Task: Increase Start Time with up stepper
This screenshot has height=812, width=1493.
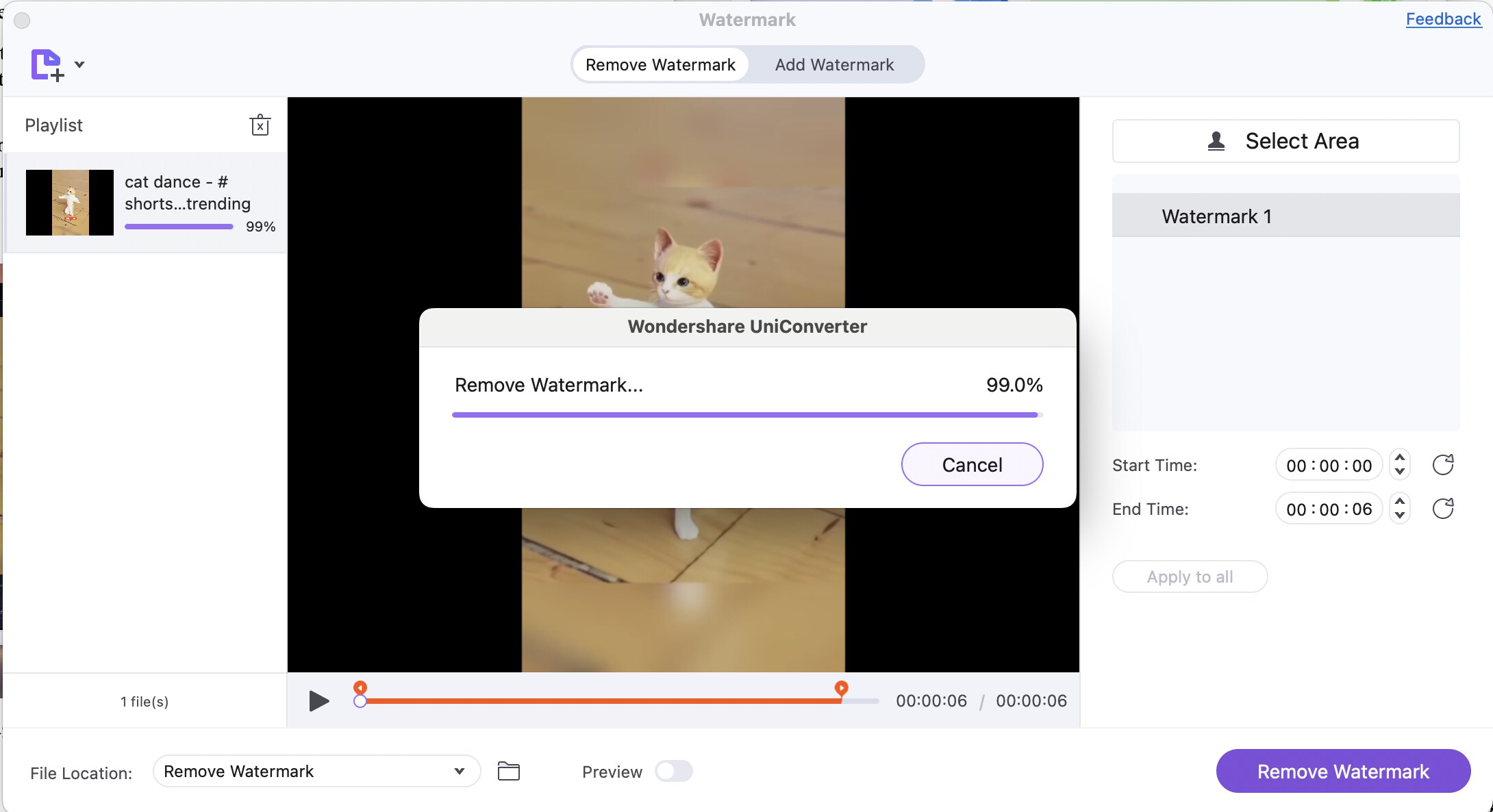Action: (1400, 458)
